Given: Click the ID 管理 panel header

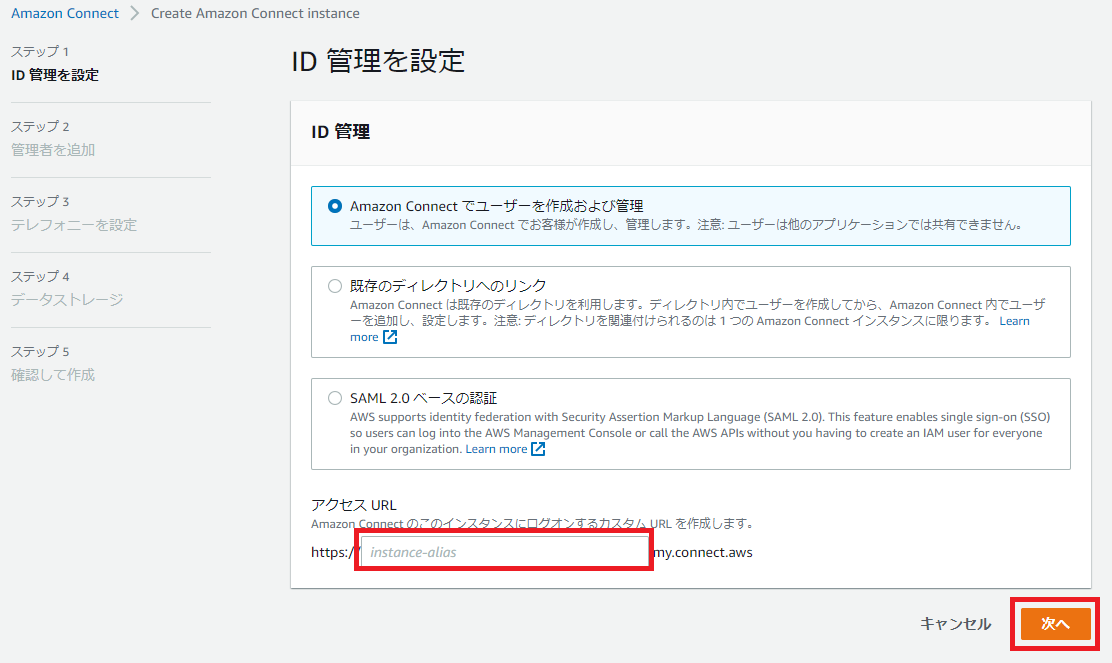Looking at the screenshot, I should point(340,132).
